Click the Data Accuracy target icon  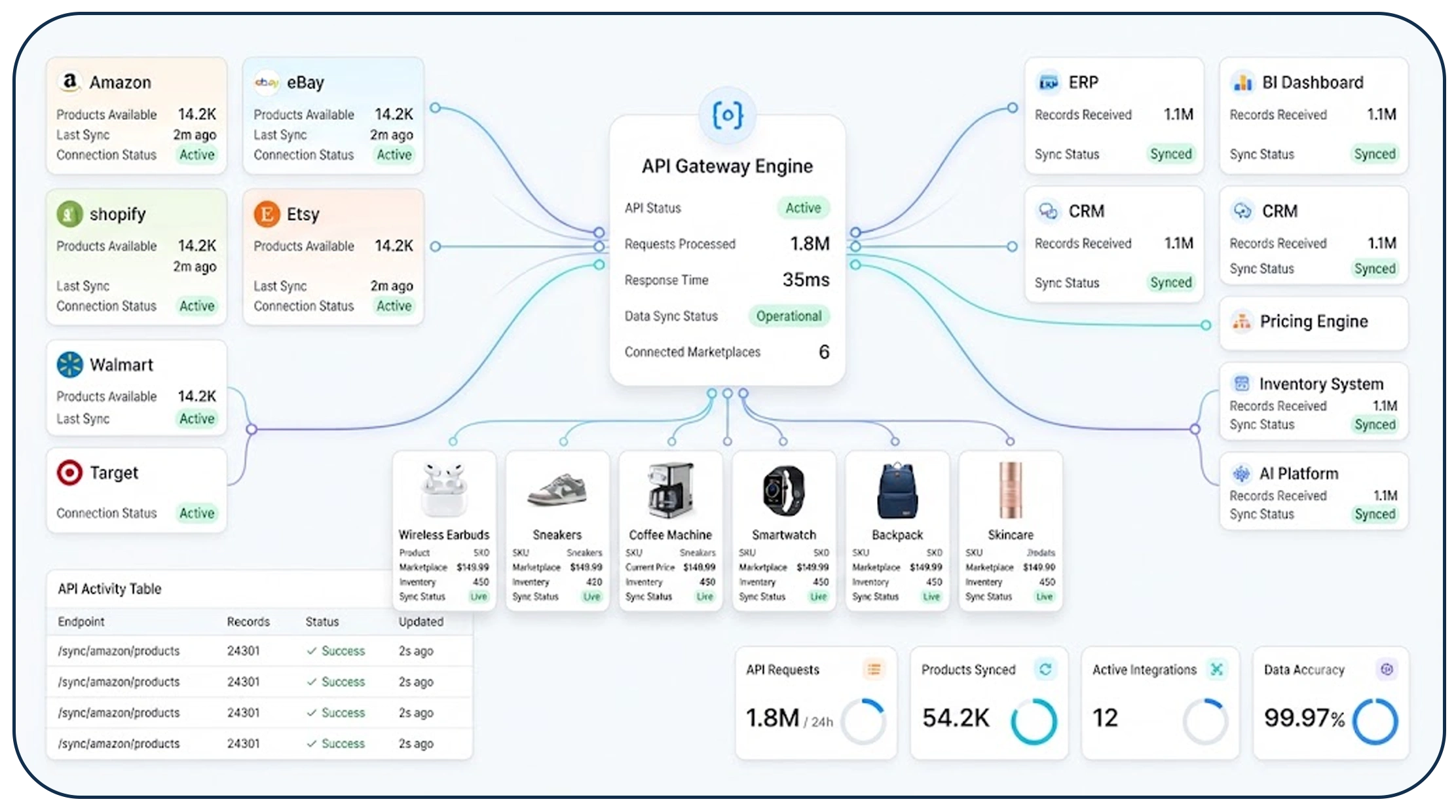tap(1387, 669)
